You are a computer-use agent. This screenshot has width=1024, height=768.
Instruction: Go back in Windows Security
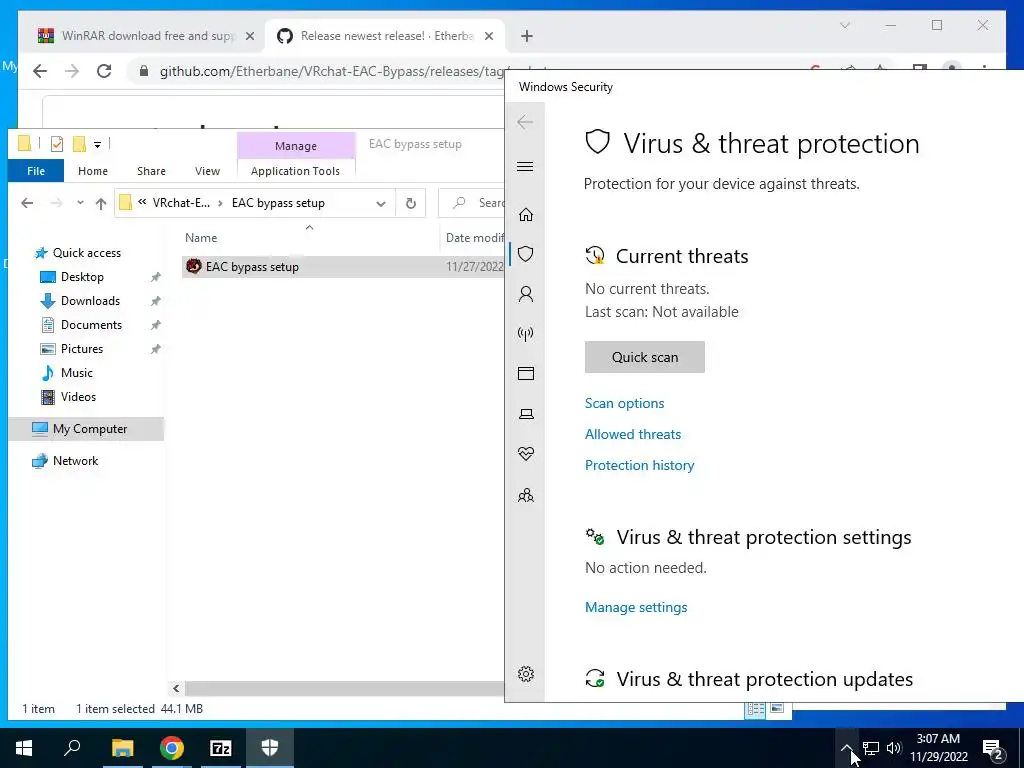525,122
